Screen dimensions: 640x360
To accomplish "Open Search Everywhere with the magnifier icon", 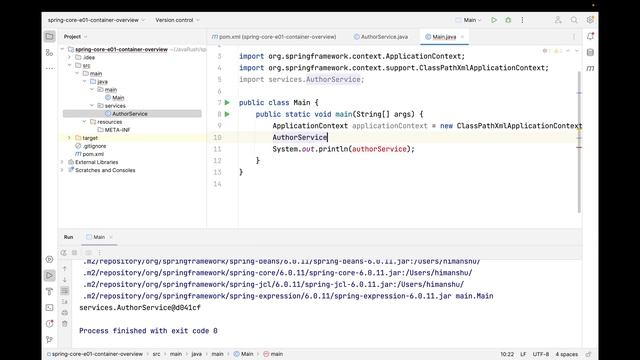I will point(574,20).
